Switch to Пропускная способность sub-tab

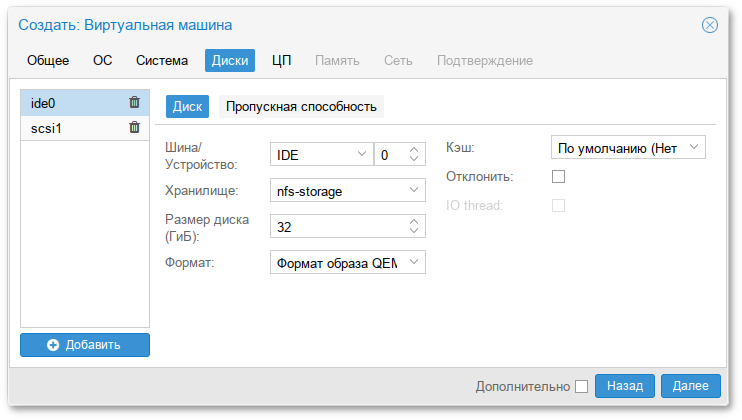[x=301, y=106]
